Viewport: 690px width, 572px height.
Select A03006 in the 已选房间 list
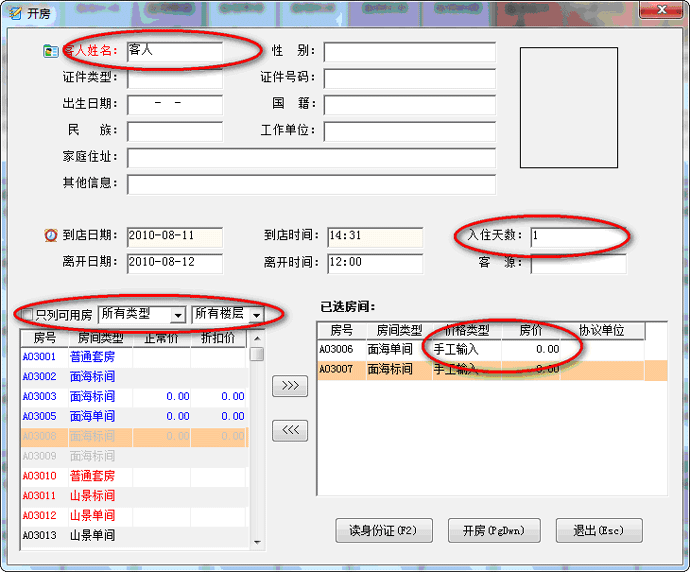click(x=492, y=350)
